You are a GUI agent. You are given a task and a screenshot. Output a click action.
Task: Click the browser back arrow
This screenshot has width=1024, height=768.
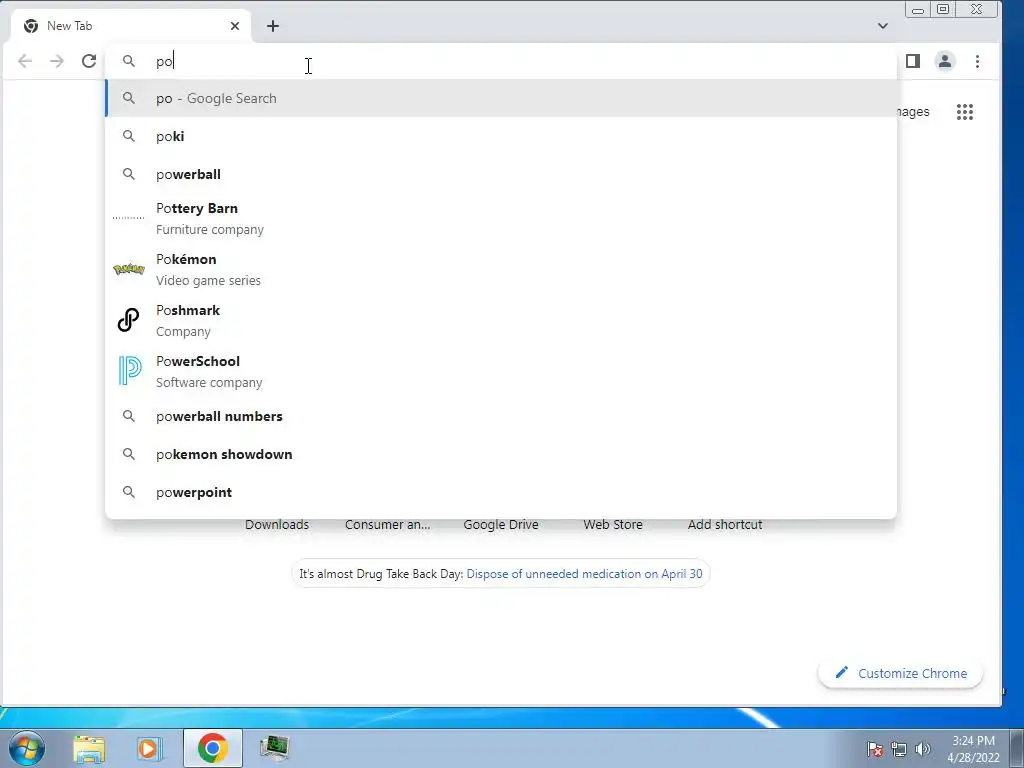click(25, 61)
